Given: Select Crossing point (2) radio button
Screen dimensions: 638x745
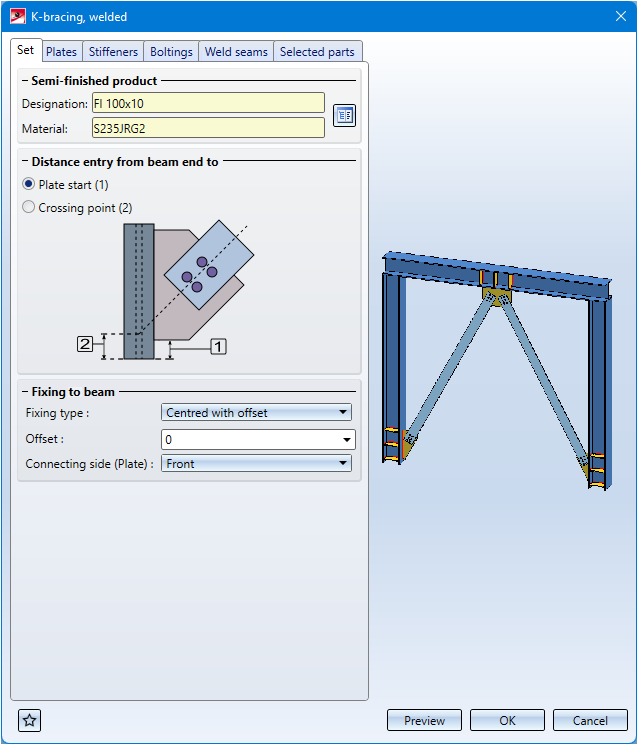Looking at the screenshot, I should tap(29, 207).
